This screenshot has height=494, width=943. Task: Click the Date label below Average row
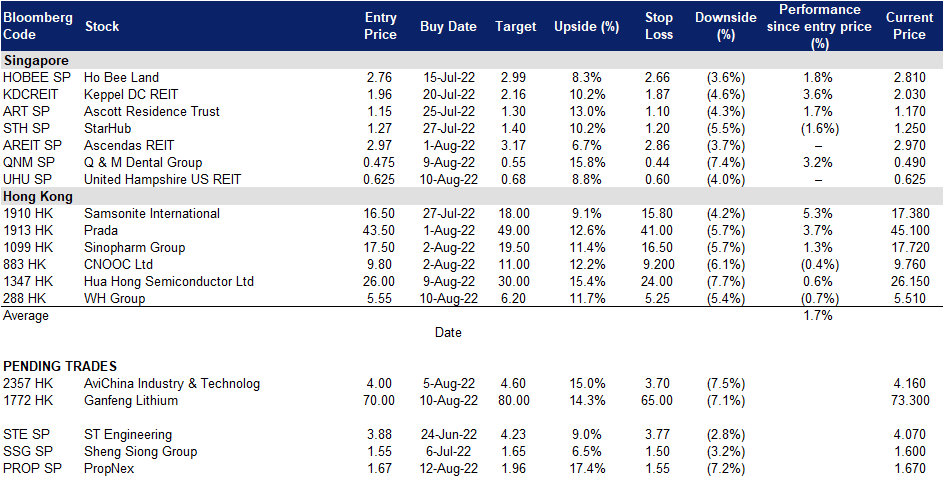[448, 333]
